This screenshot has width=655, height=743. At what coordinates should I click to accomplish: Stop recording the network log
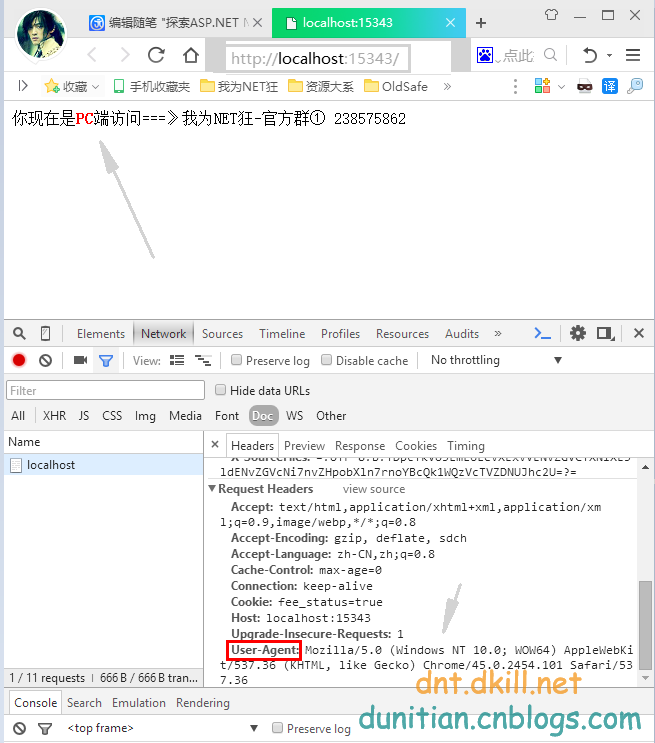[x=19, y=361]
